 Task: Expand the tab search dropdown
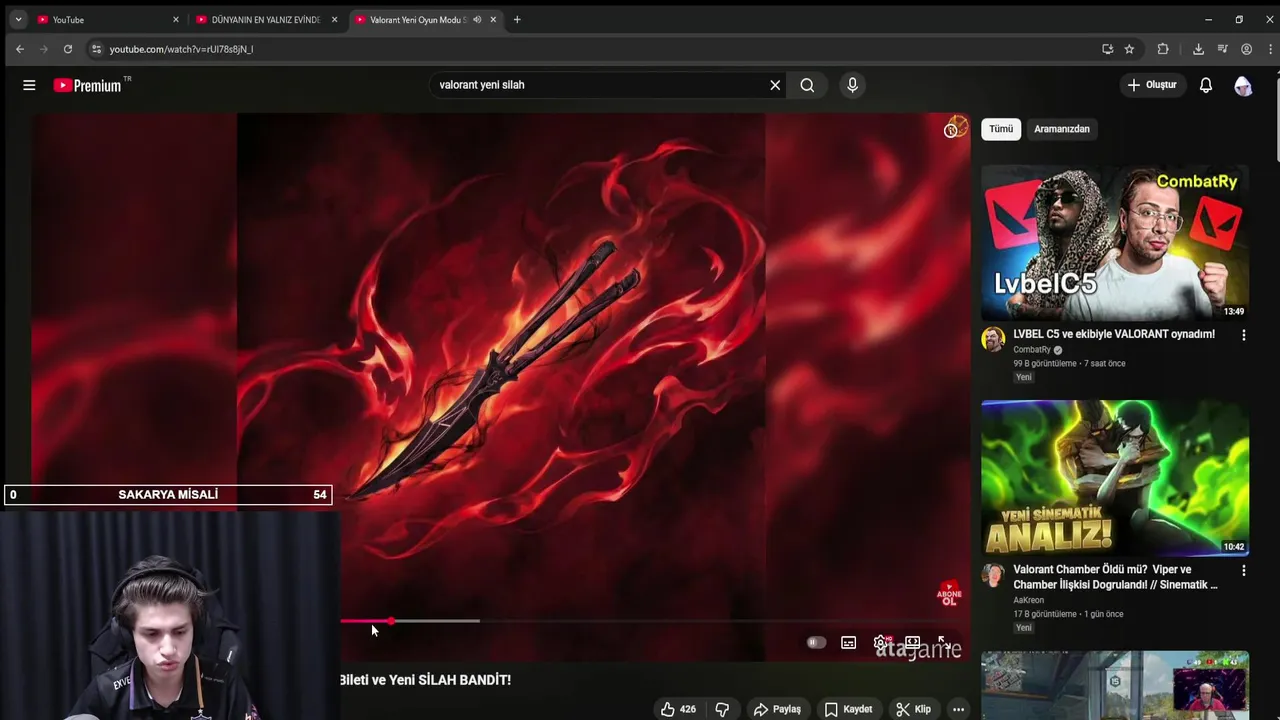click(18, 20)
